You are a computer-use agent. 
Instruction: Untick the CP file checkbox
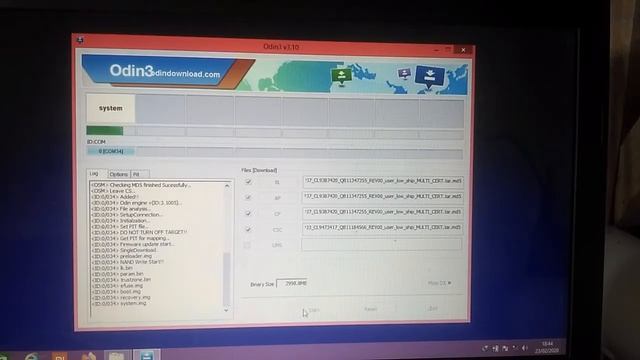pyautogui.click(x=248, y=213)
